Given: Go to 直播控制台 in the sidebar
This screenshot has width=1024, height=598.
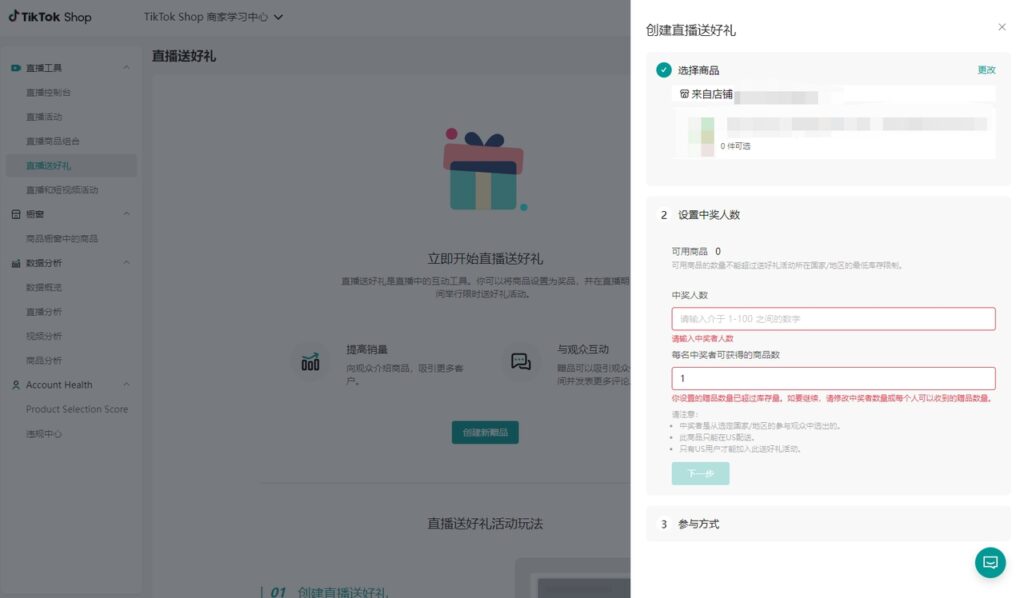Looking at the screenshot, I should tap(48, 92).
